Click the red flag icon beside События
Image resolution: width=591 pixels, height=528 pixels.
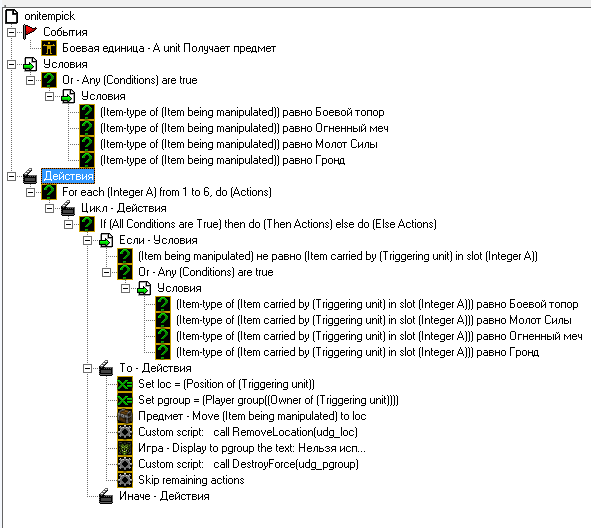click(30, 32)
